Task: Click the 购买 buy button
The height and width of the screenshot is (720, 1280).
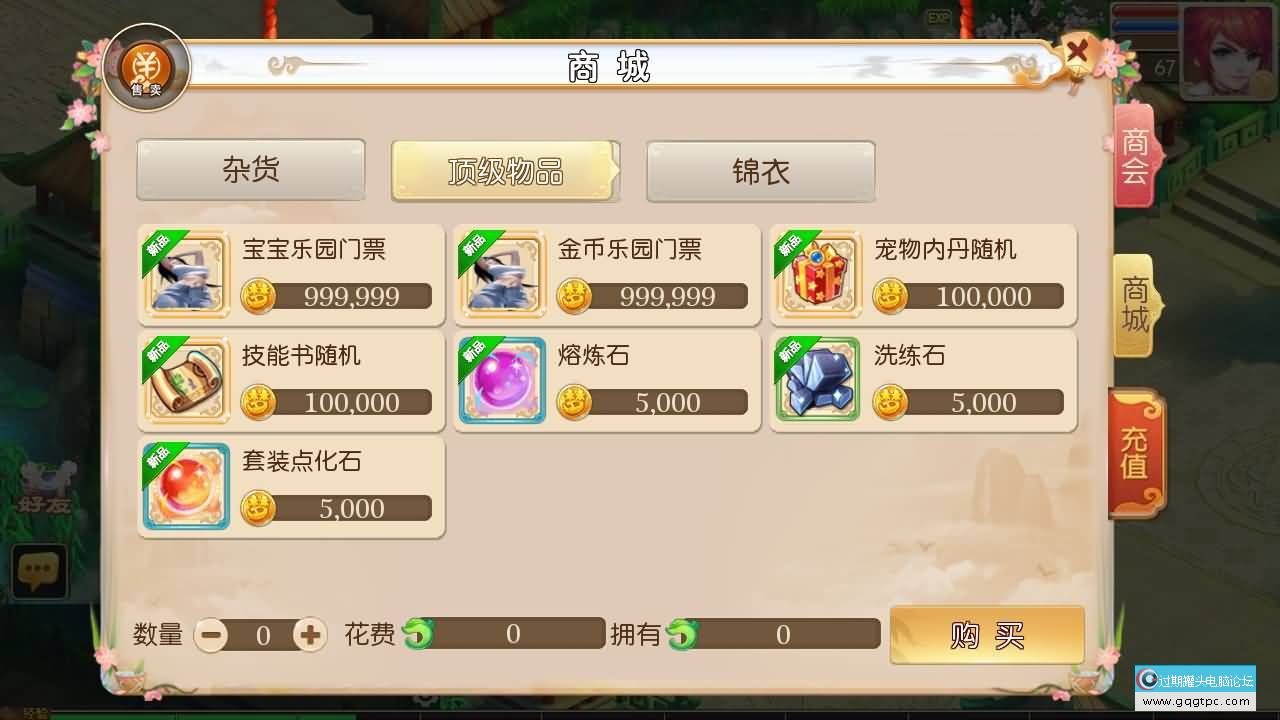Action: tap(987, 635)
